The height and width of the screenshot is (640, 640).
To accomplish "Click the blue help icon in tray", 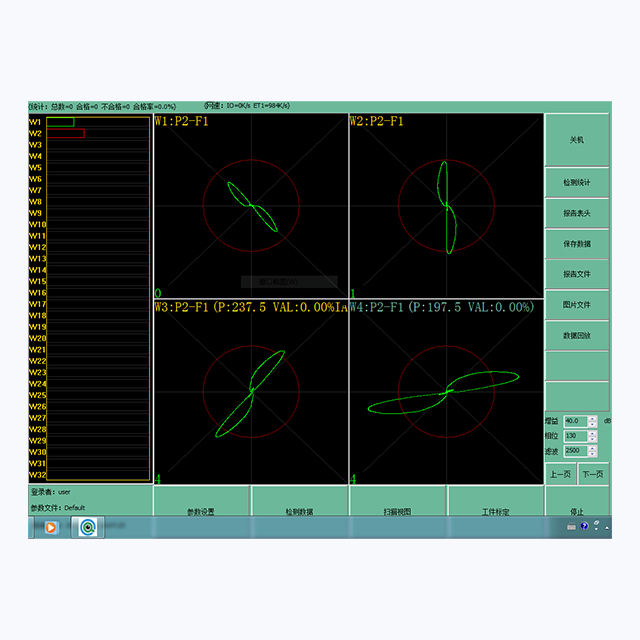I will click(584, 526).
